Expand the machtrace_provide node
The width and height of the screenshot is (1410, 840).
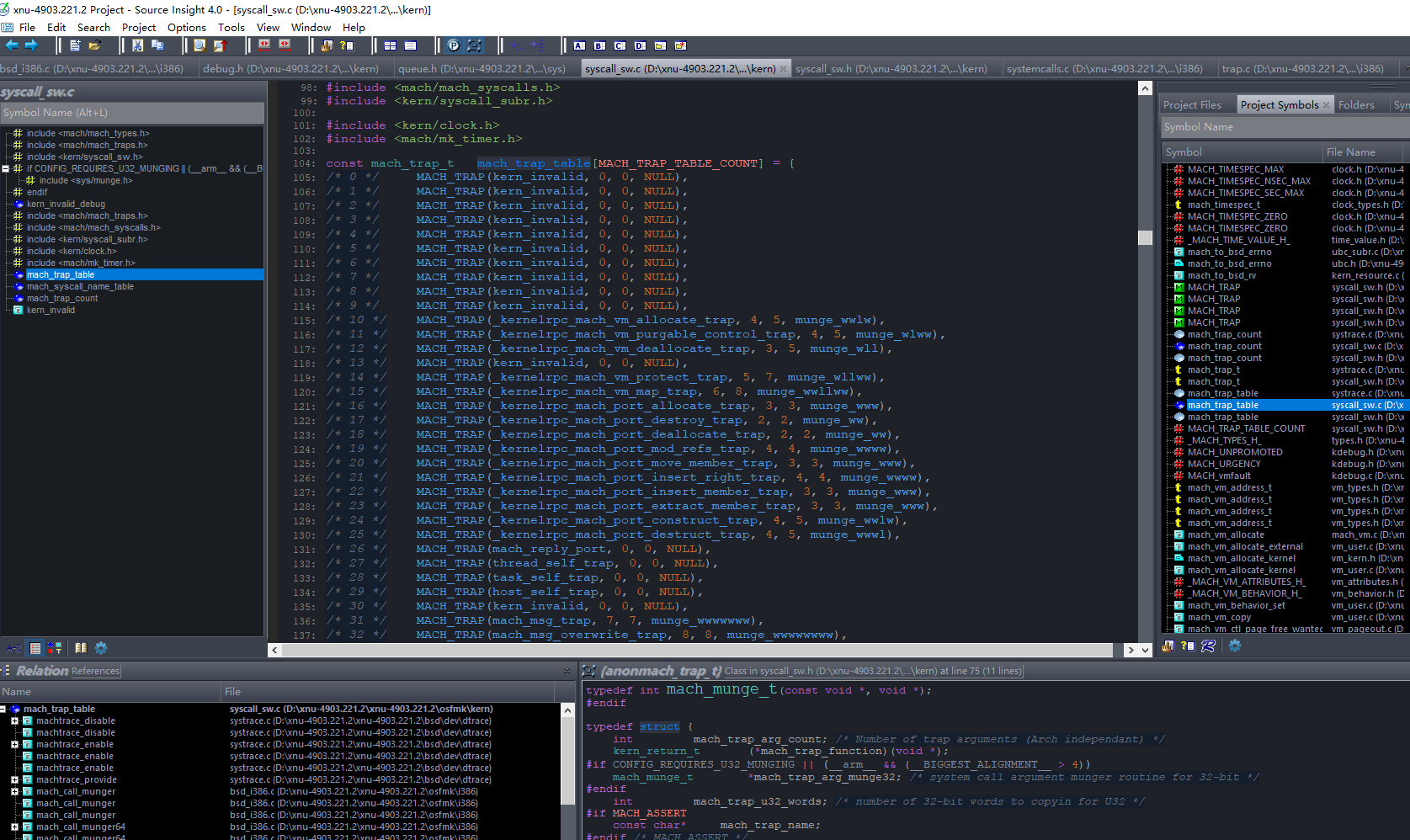pos(14,779)
